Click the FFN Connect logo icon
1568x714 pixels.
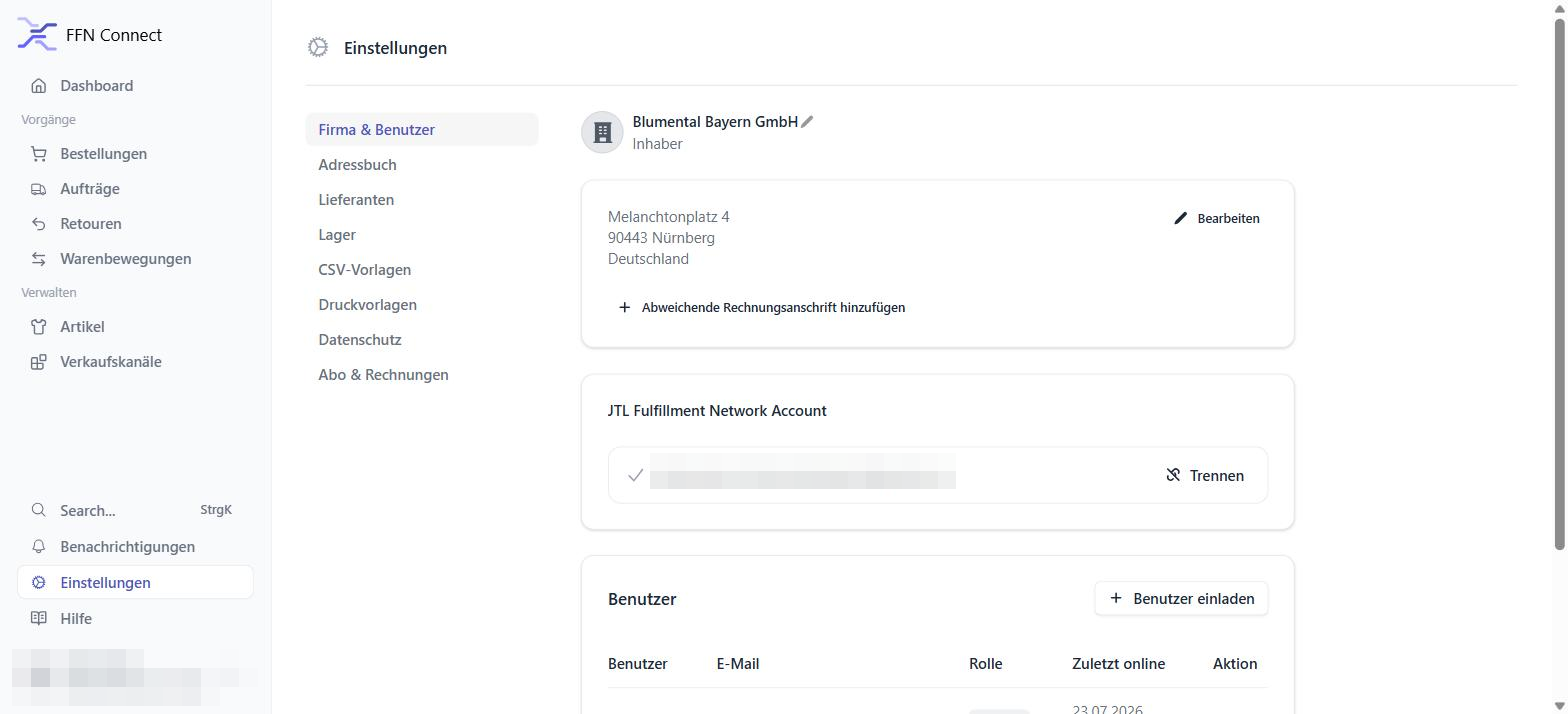point(37,35)
